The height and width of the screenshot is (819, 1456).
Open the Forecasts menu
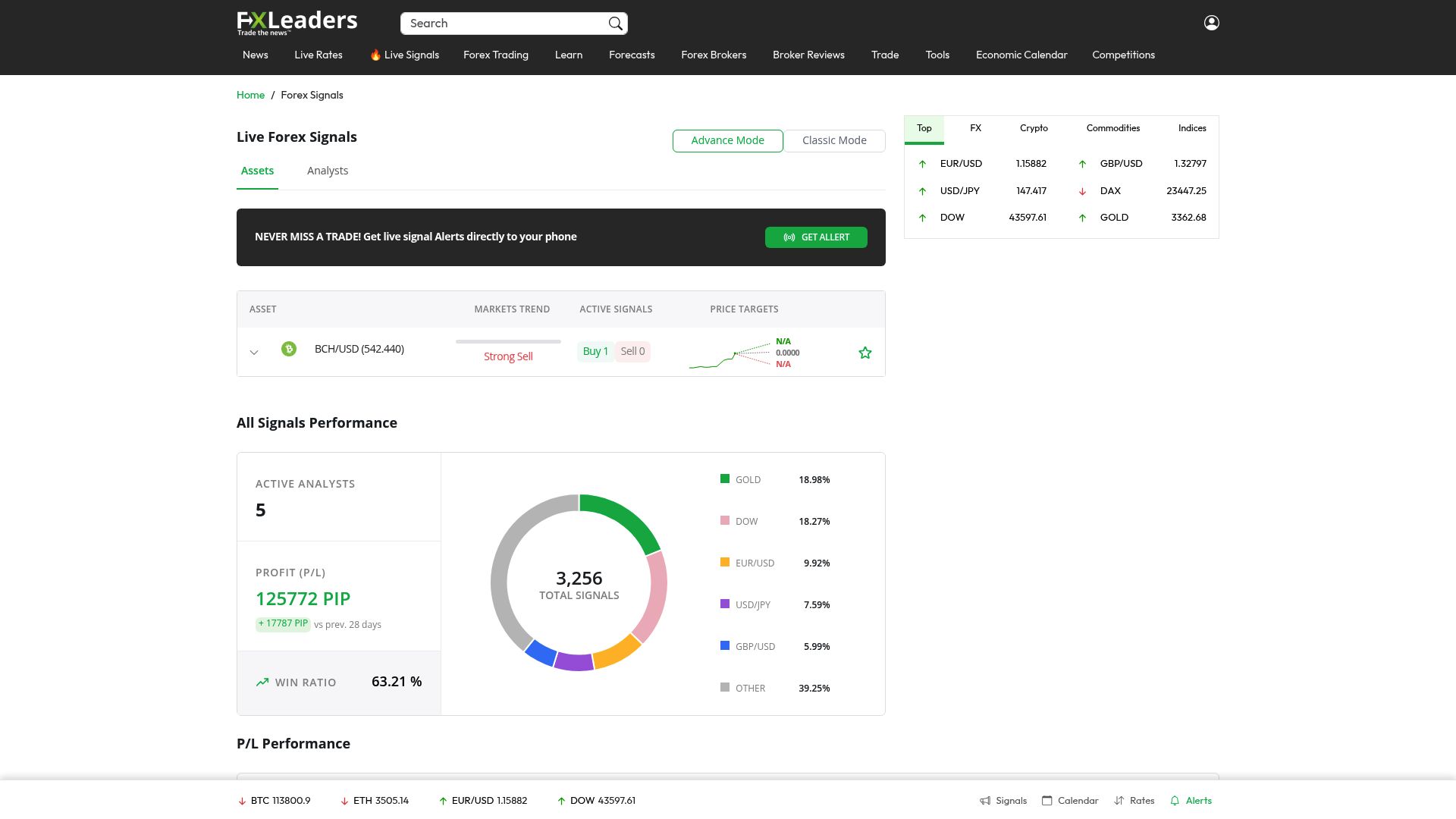pos(632,55)
